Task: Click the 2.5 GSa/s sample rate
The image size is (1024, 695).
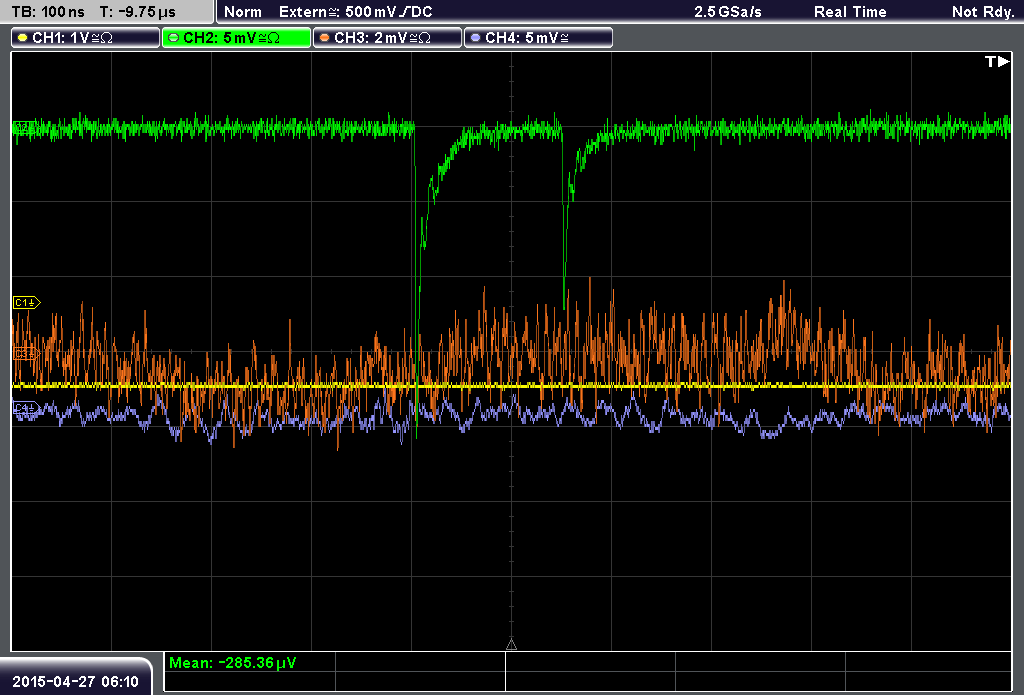Action: click(728, 12)
